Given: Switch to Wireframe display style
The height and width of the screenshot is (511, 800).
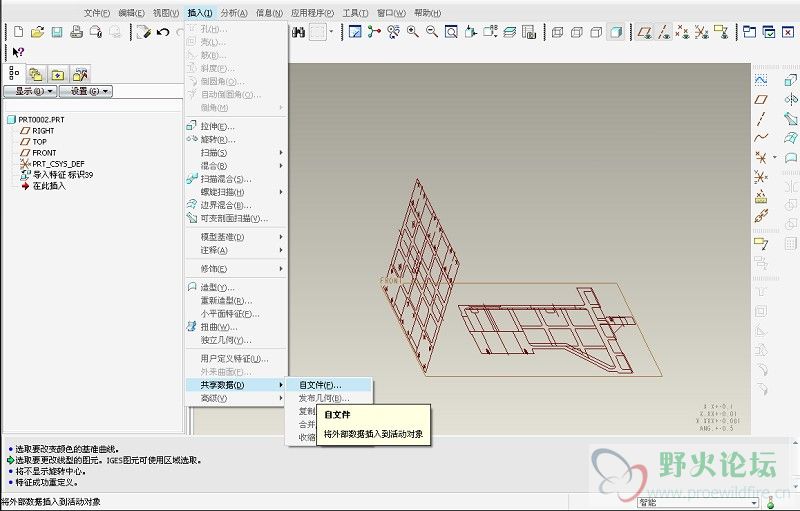Looking at the screenshot, I should click(x=558, y=33).
